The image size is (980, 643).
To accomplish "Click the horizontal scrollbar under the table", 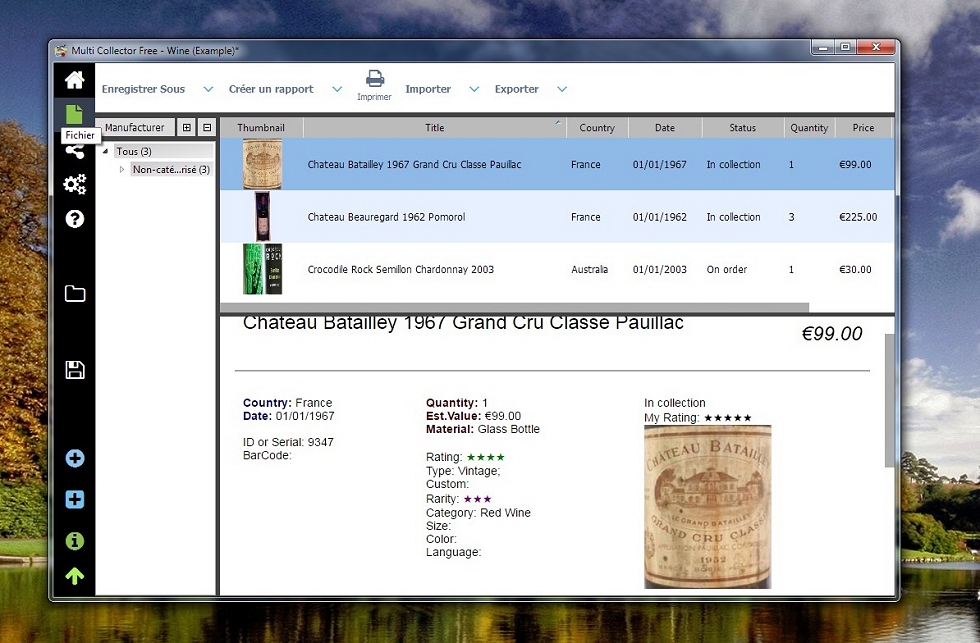I will pyautogui.click(x=515, y=307).
